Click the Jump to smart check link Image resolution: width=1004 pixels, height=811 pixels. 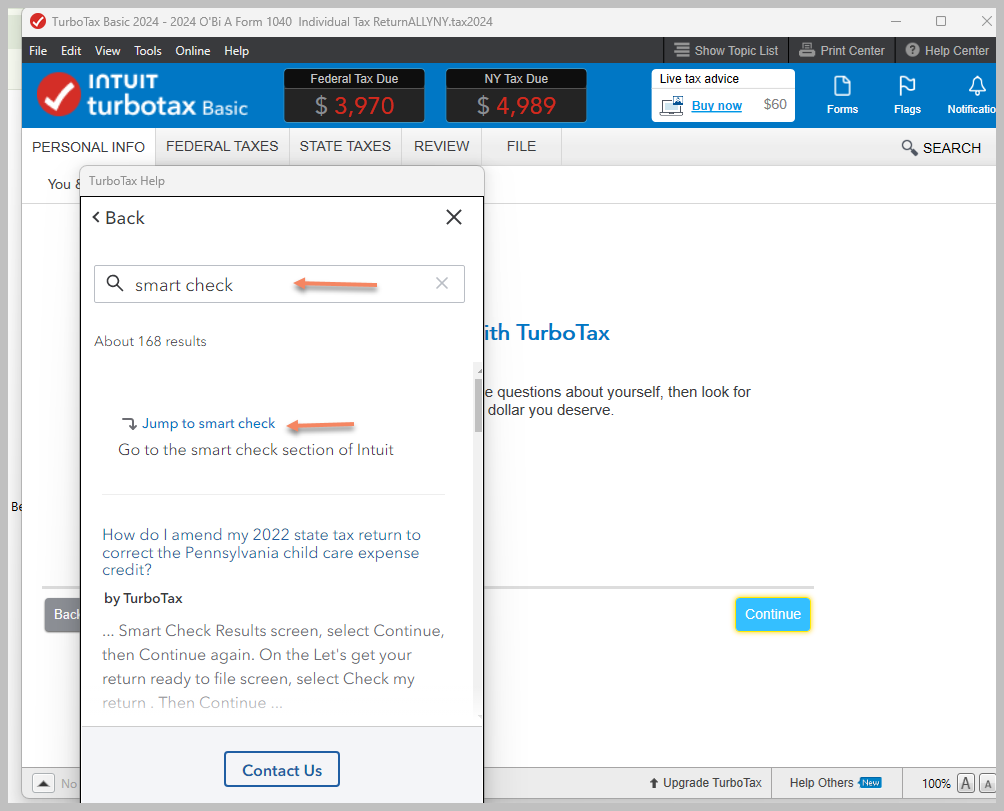point(208,423)
